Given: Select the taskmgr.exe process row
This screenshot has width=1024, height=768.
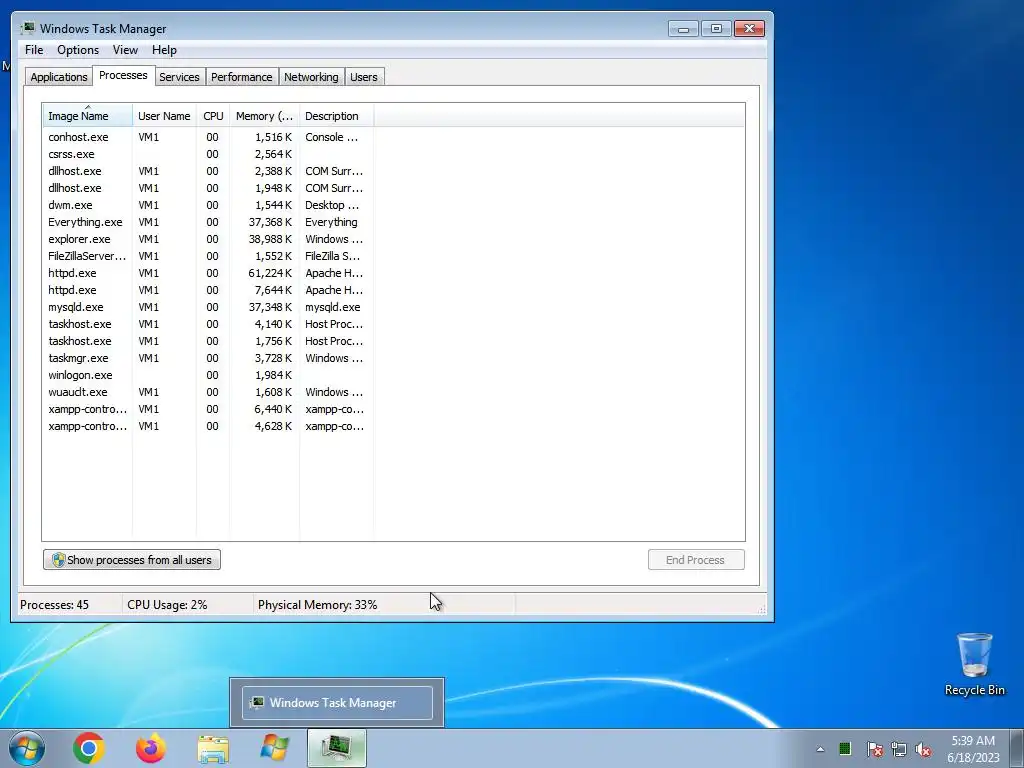Looking at the screenshot, I should pyautogui.click(x=208, y=358).
